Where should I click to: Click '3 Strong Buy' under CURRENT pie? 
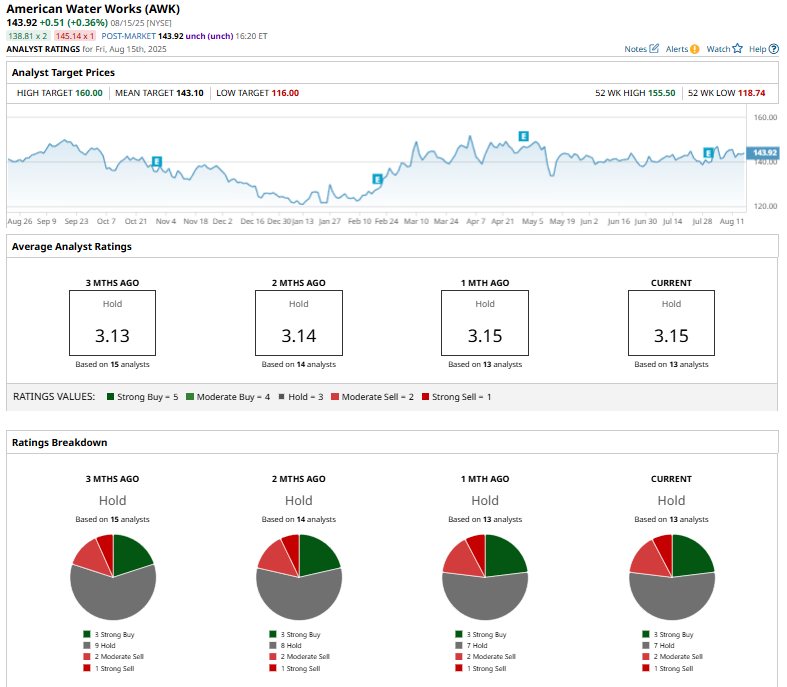tap(668, 634)
